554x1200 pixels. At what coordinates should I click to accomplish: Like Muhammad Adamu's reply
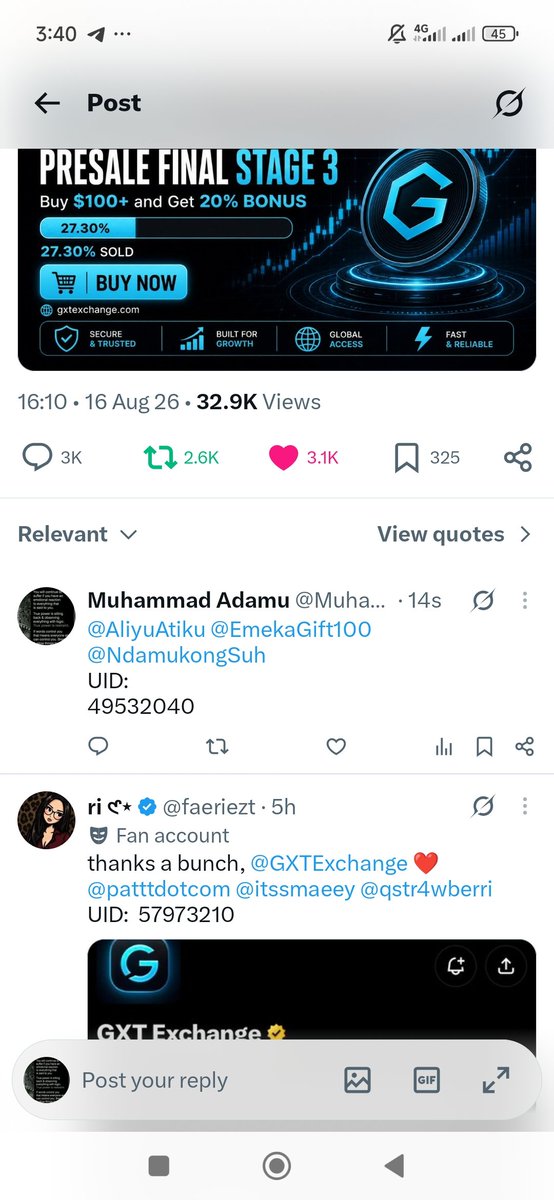337,747
